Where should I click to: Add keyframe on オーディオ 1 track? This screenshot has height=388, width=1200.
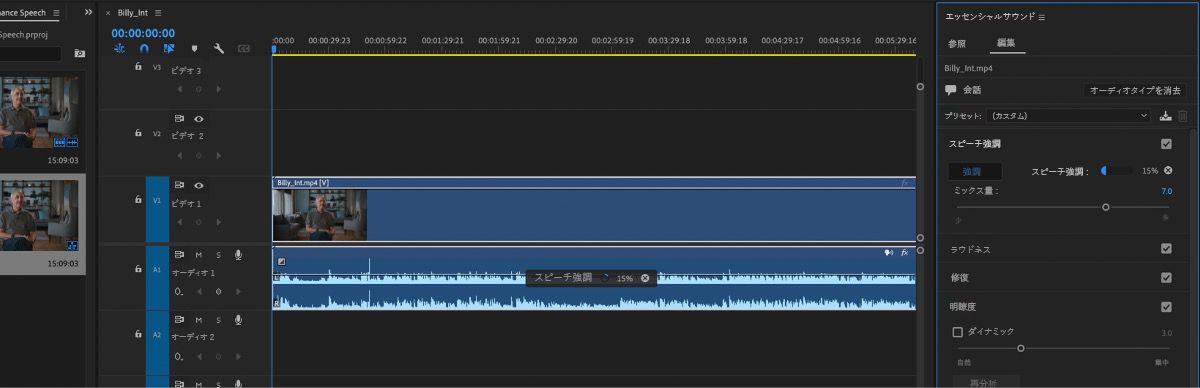218,291
